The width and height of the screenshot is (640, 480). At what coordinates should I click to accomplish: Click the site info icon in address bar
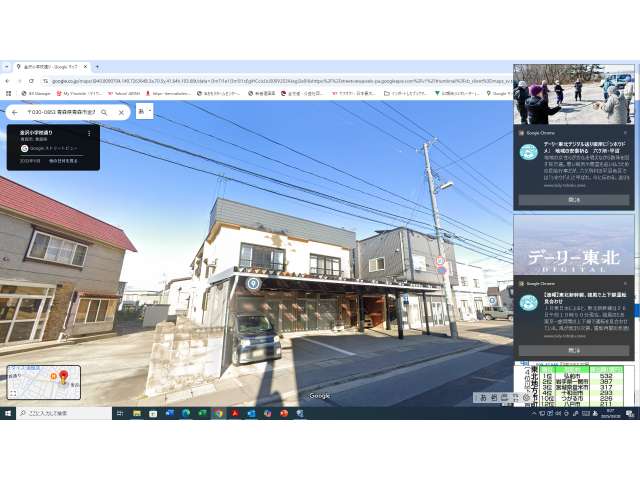click(46, 81)
